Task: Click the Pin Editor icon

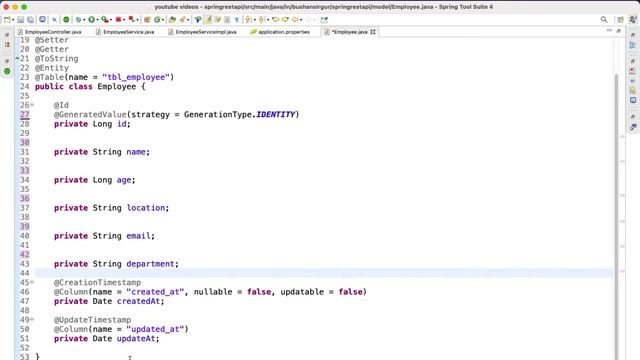Action: click(324, 20)
